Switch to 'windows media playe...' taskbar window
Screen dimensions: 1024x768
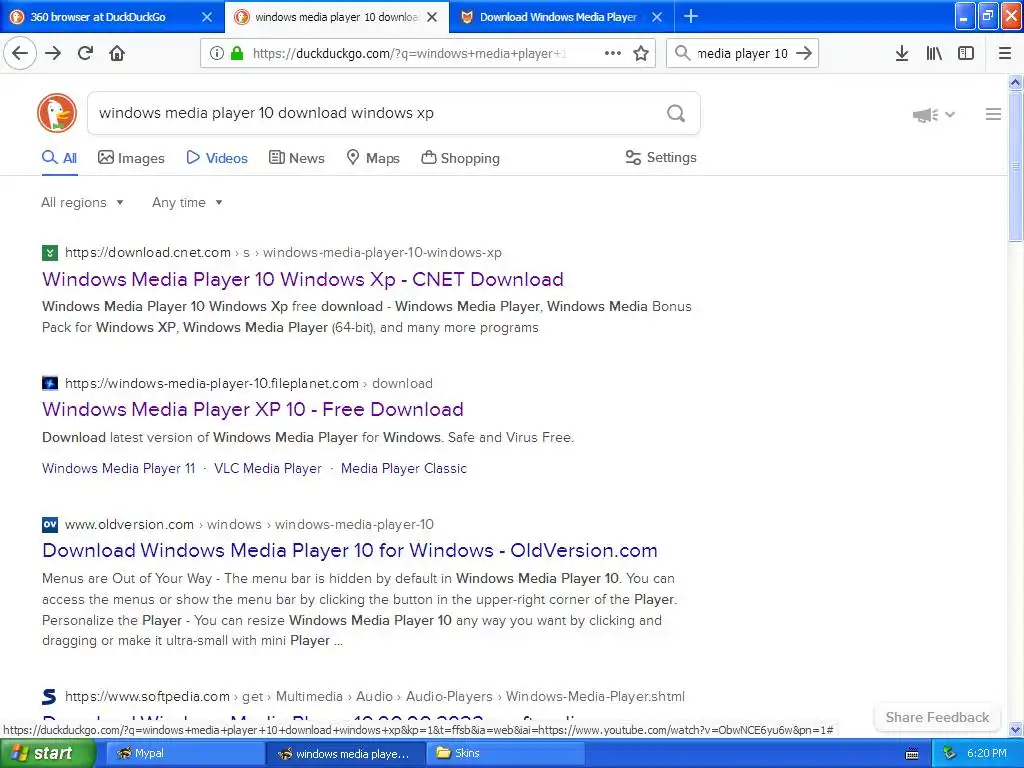coord(344,753)
